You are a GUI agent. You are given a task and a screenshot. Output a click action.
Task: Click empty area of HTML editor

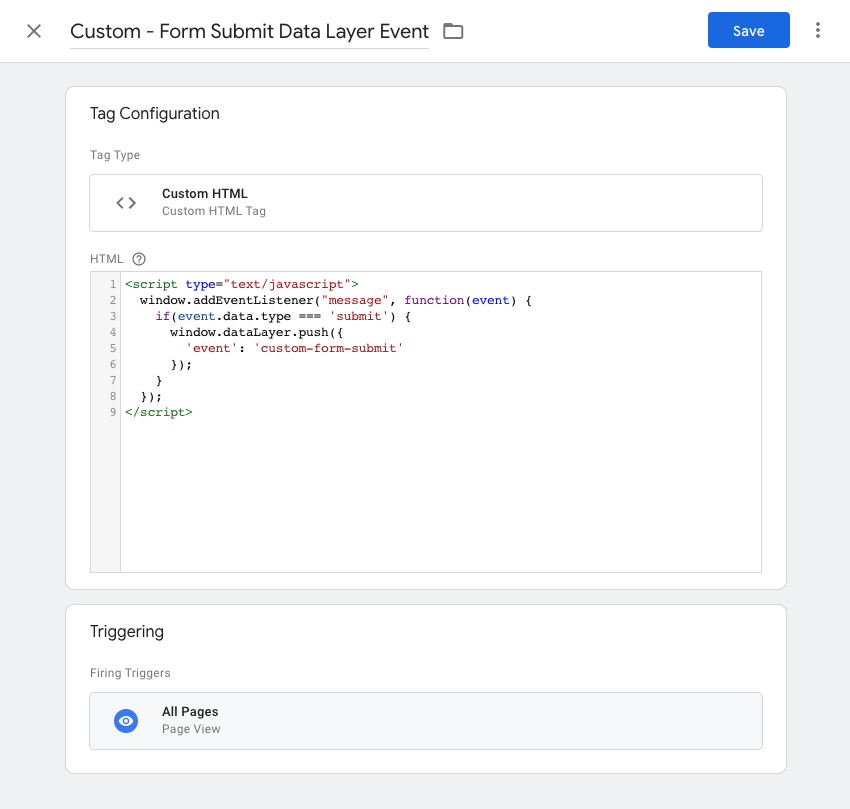tap(440, 493)
